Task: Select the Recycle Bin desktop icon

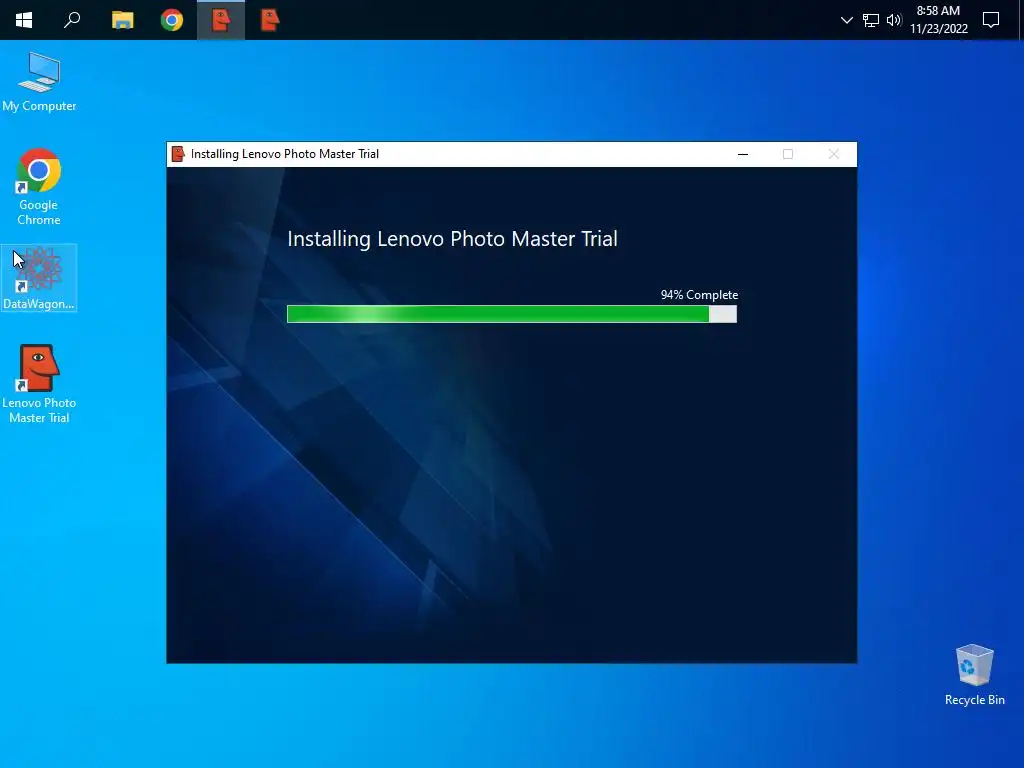Action: pyautogui.click(x=974, y=675)
